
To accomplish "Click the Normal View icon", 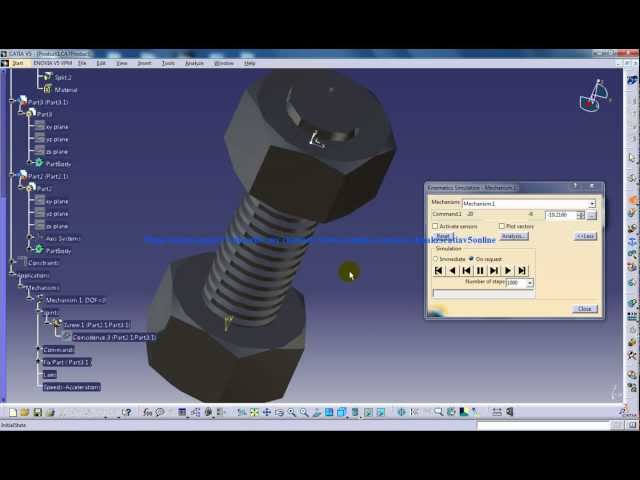I will 317,412.
